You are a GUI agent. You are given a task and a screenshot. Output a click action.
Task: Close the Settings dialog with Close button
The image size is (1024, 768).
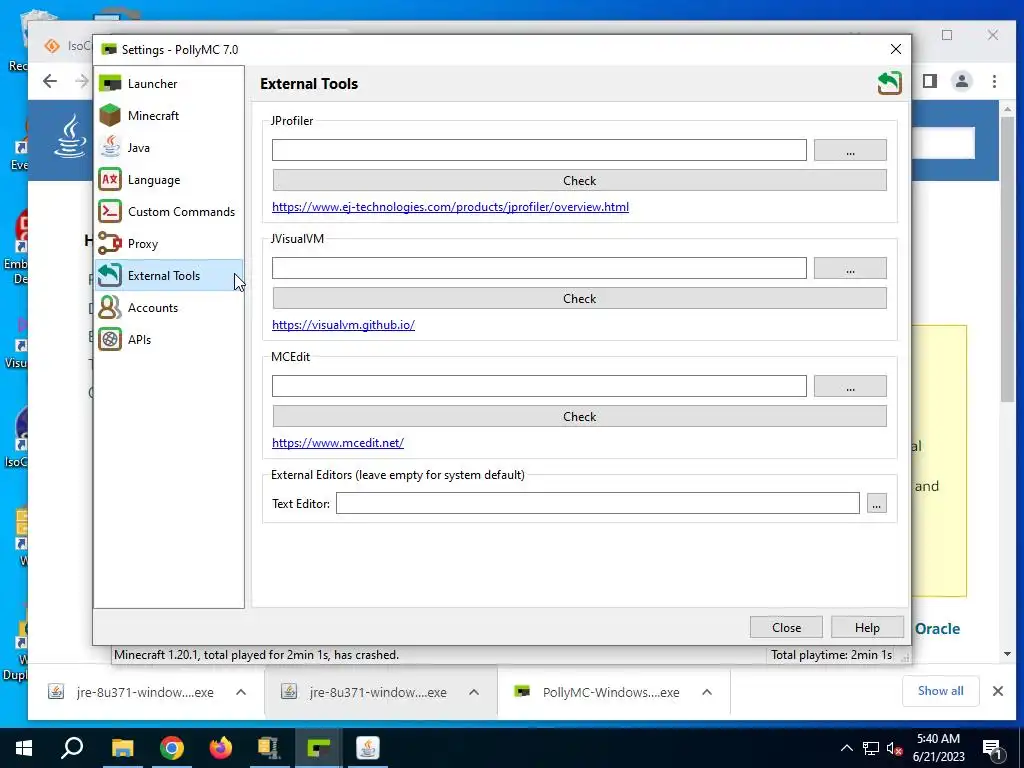click(786, 628)
